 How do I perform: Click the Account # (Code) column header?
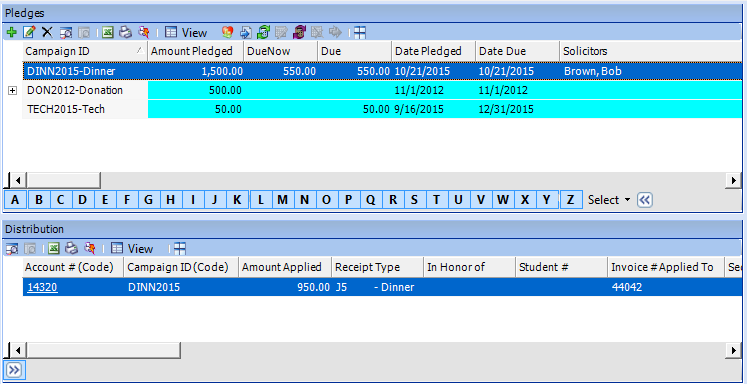[73, 267]
